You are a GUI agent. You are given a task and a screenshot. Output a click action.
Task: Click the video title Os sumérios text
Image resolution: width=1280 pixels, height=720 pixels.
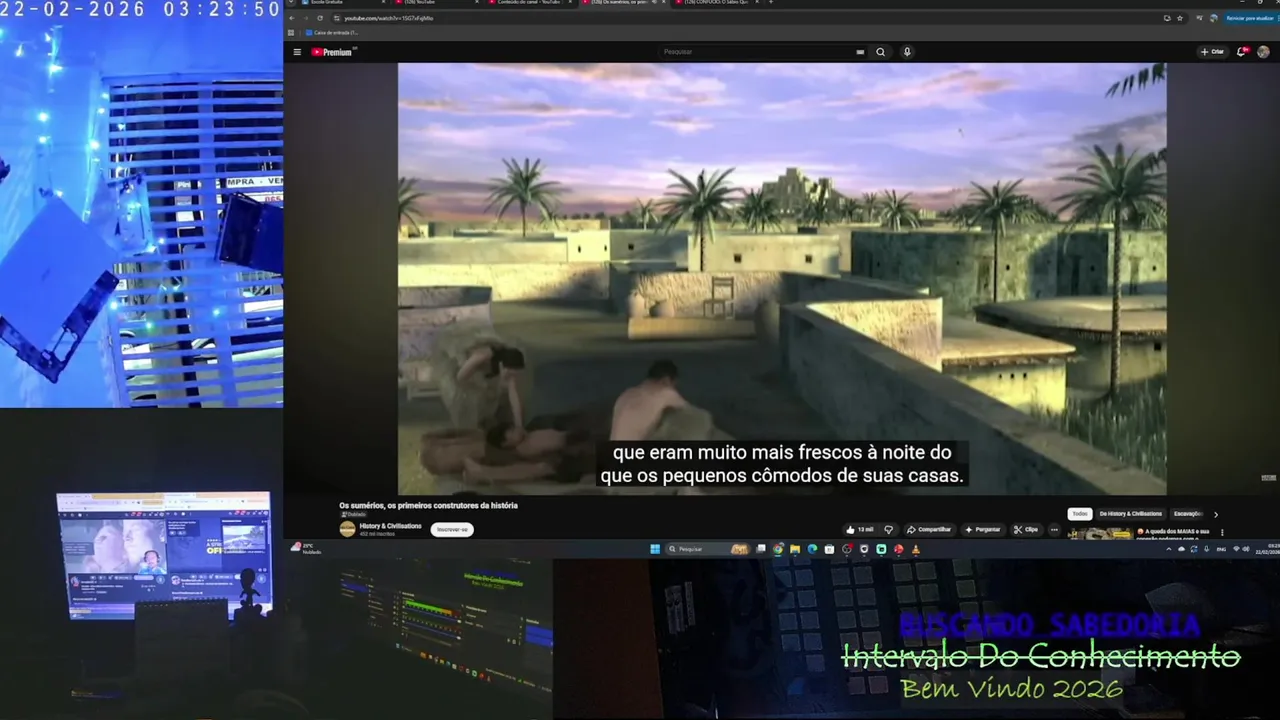pos(428,506)
